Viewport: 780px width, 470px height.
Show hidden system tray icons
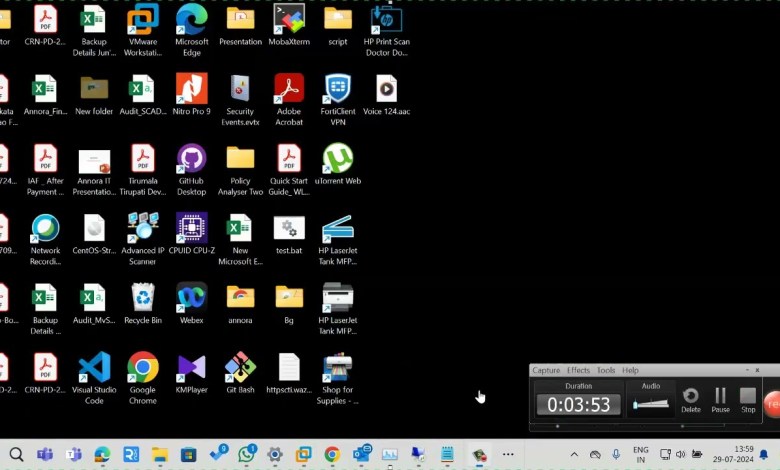click(x=574, y=454)
